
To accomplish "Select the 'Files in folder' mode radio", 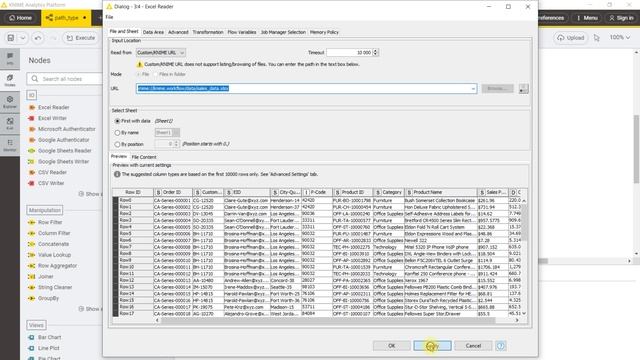I will [x=156, y=74].
